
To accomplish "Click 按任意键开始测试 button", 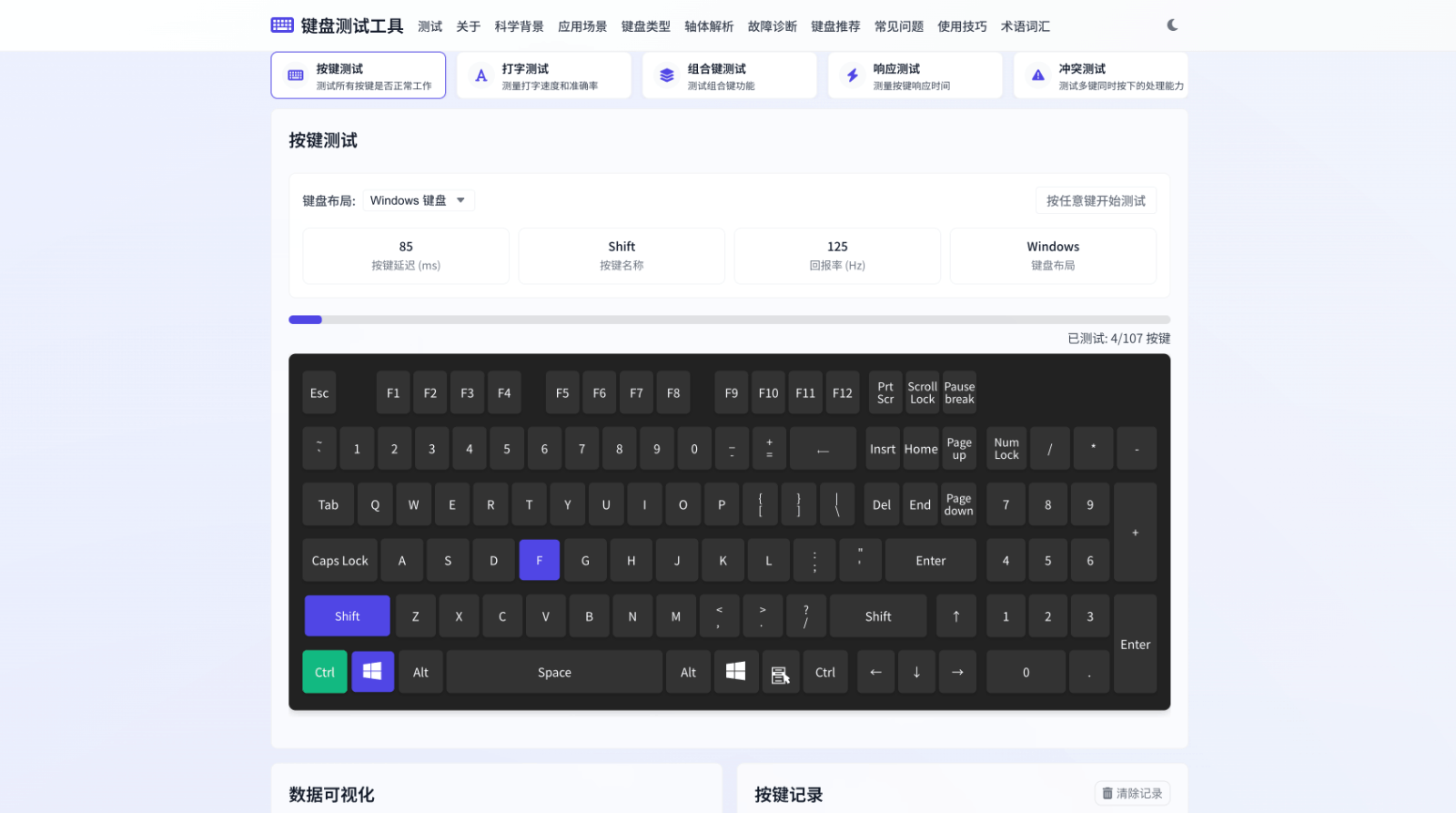I will point(1096,200).
